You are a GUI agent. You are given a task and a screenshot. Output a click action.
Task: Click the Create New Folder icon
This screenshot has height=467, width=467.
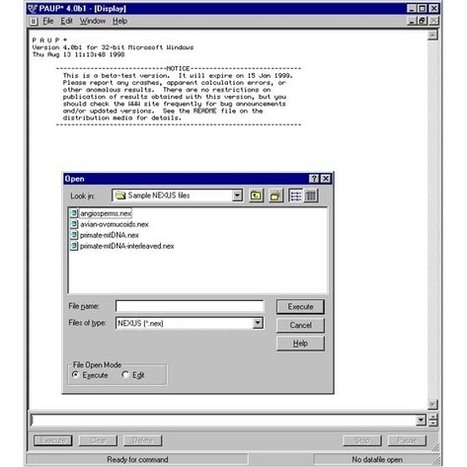[x=275, y=196]
